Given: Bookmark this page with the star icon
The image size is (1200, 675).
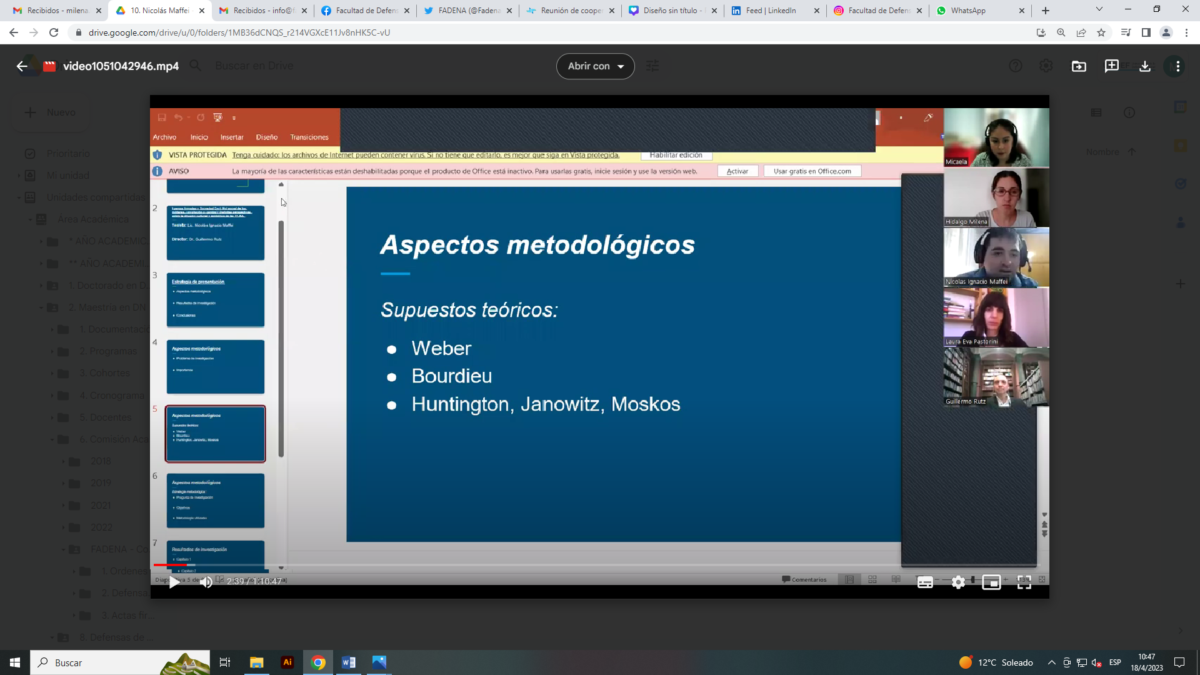Looking at the screenshot, I should click(x=1100, y=32).
